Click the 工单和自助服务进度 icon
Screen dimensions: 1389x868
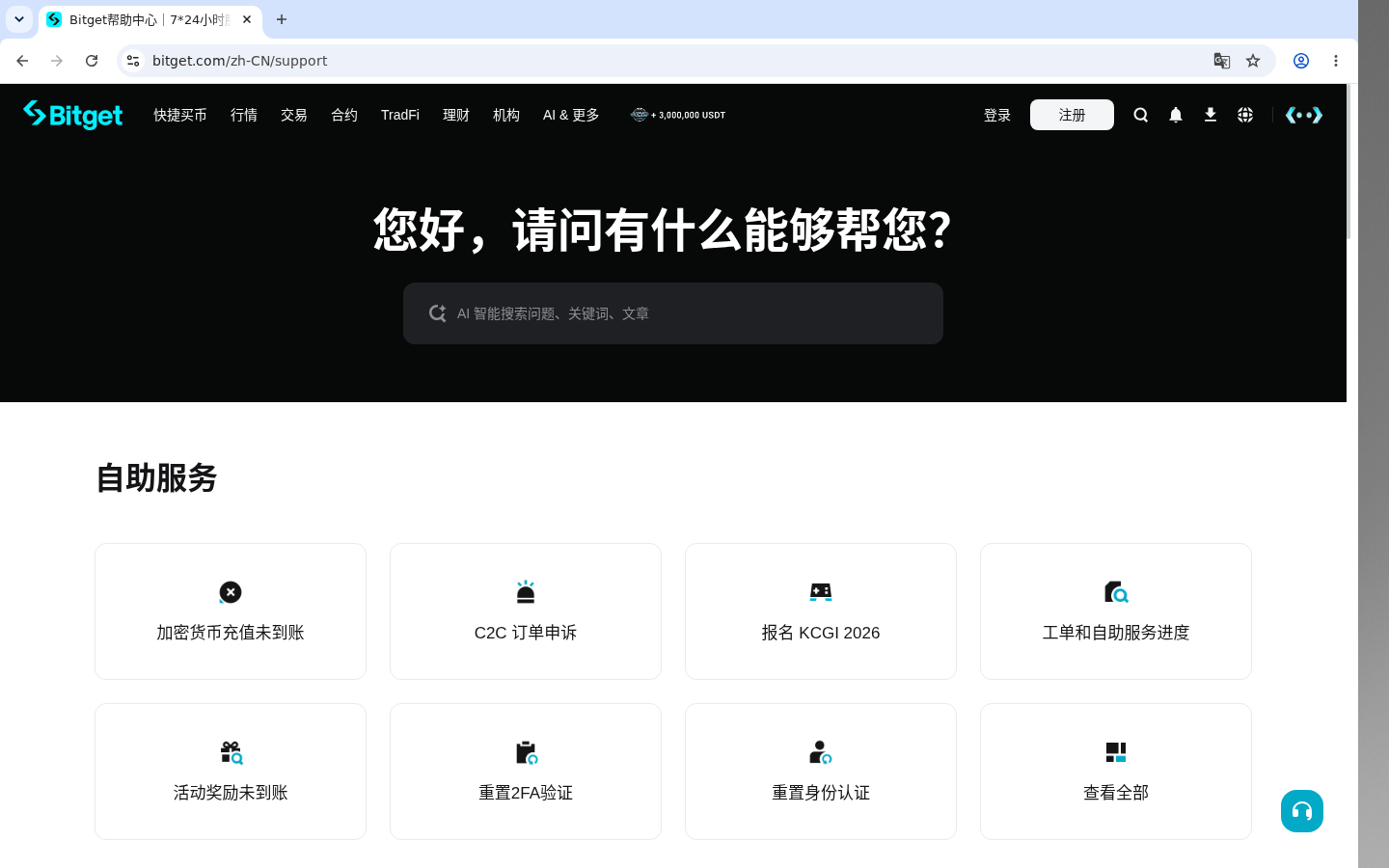click(x=1116, y=592)
